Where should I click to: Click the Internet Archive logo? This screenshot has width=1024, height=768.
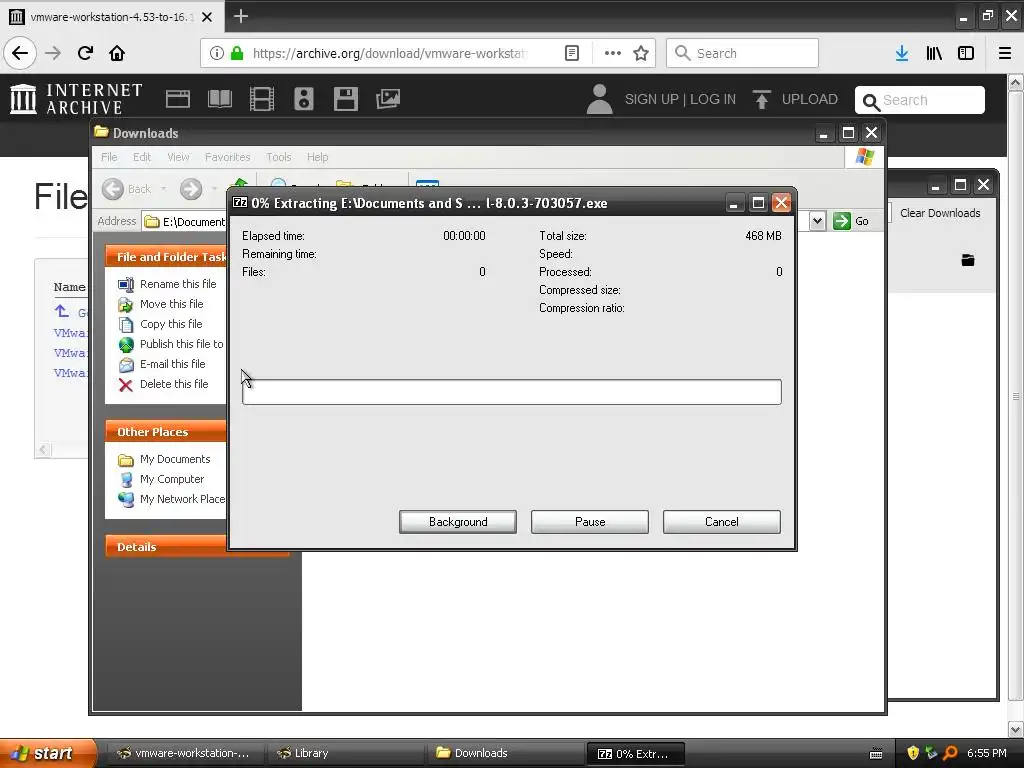76,99
